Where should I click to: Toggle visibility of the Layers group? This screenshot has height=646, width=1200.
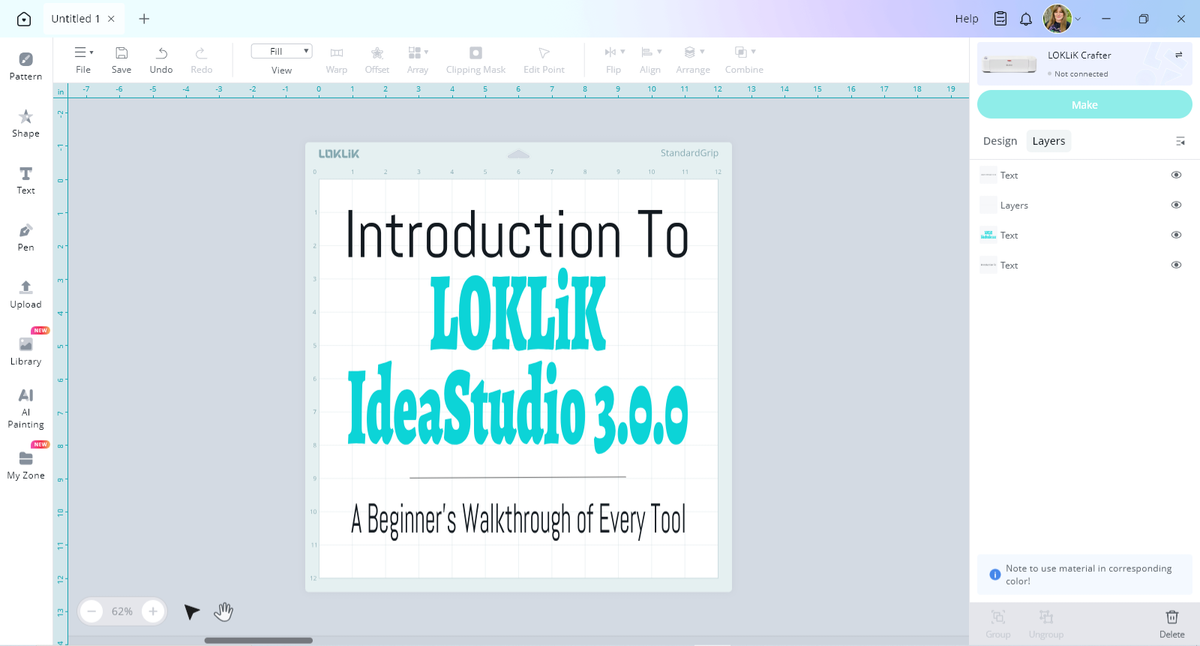[x=1176, y=205]
